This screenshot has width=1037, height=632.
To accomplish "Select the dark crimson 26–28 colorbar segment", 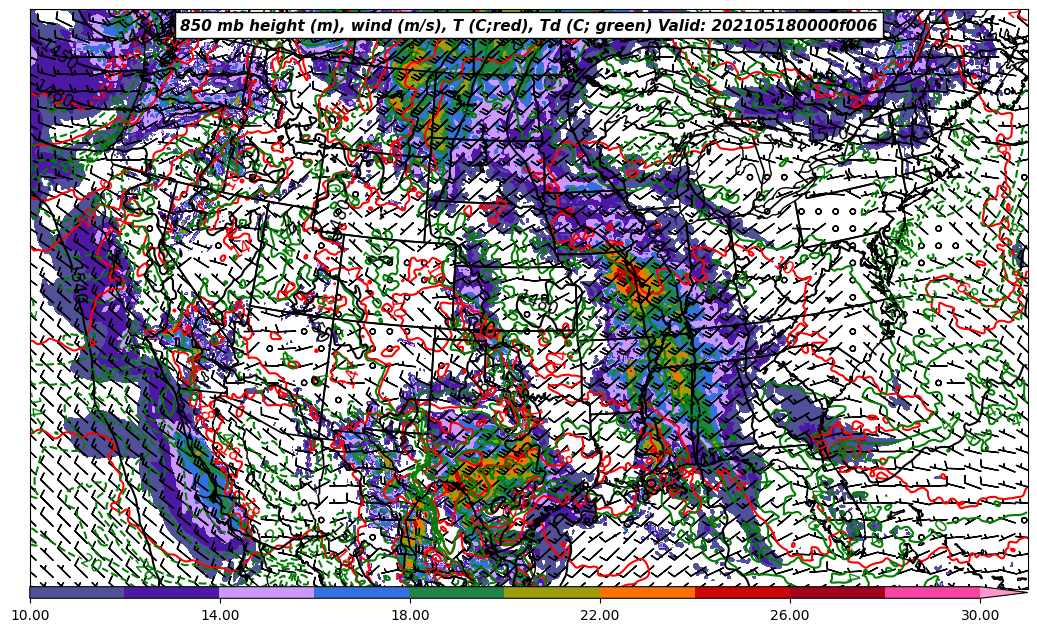I will tap(837, 592).
